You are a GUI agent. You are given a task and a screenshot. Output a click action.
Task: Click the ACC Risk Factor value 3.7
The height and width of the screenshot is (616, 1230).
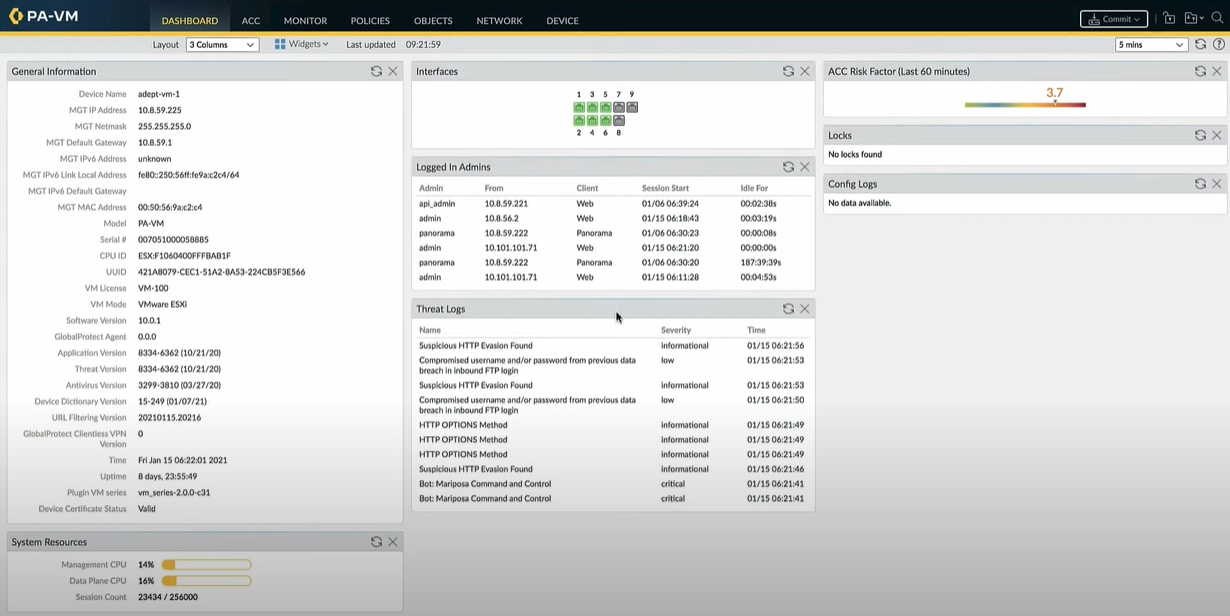1055,92
